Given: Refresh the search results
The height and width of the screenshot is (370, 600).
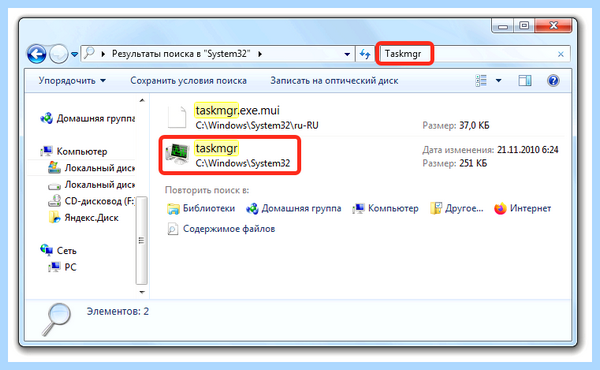Looking at the screenshot, I should pos(365,54).
